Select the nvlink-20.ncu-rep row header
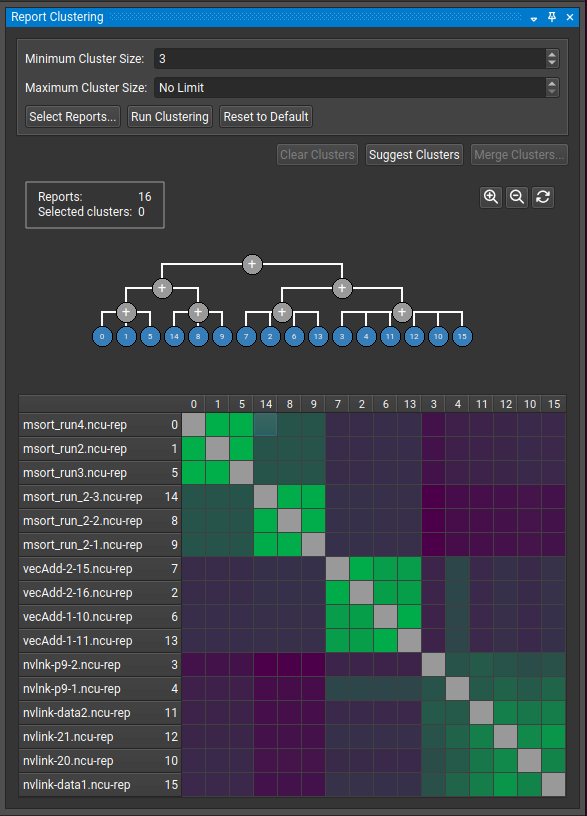The width and height of the screenshot is (587, 816). pos(100,760)
